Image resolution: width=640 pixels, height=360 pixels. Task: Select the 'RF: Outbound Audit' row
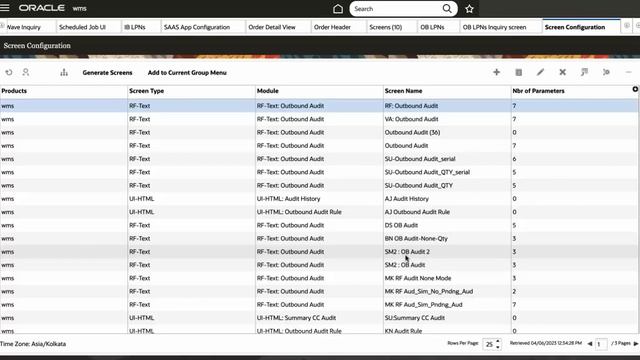point(319,106)
